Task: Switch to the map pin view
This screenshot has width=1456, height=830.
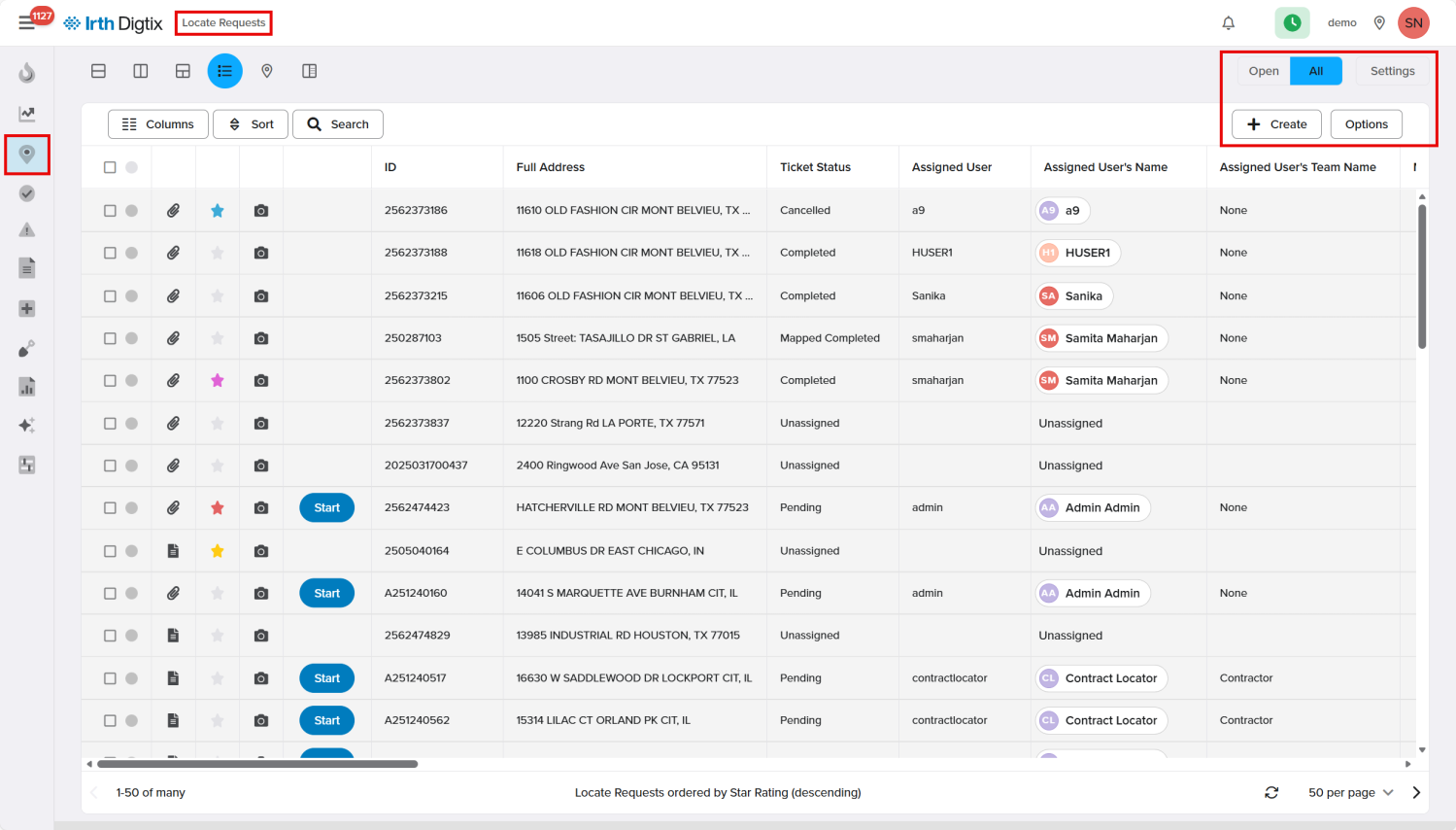Action: tap(267, 71)
